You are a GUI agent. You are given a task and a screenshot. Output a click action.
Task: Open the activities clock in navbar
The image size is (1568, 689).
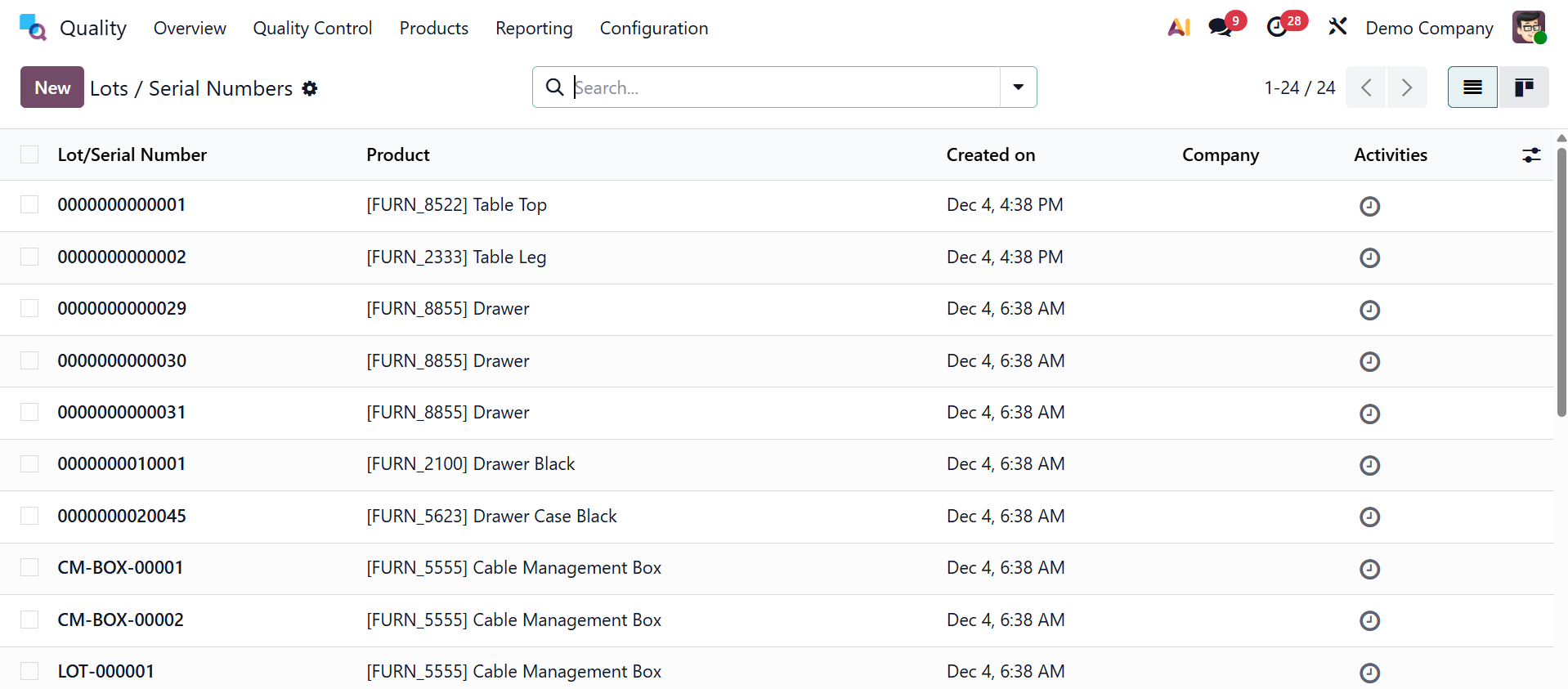click(1277, 28)
